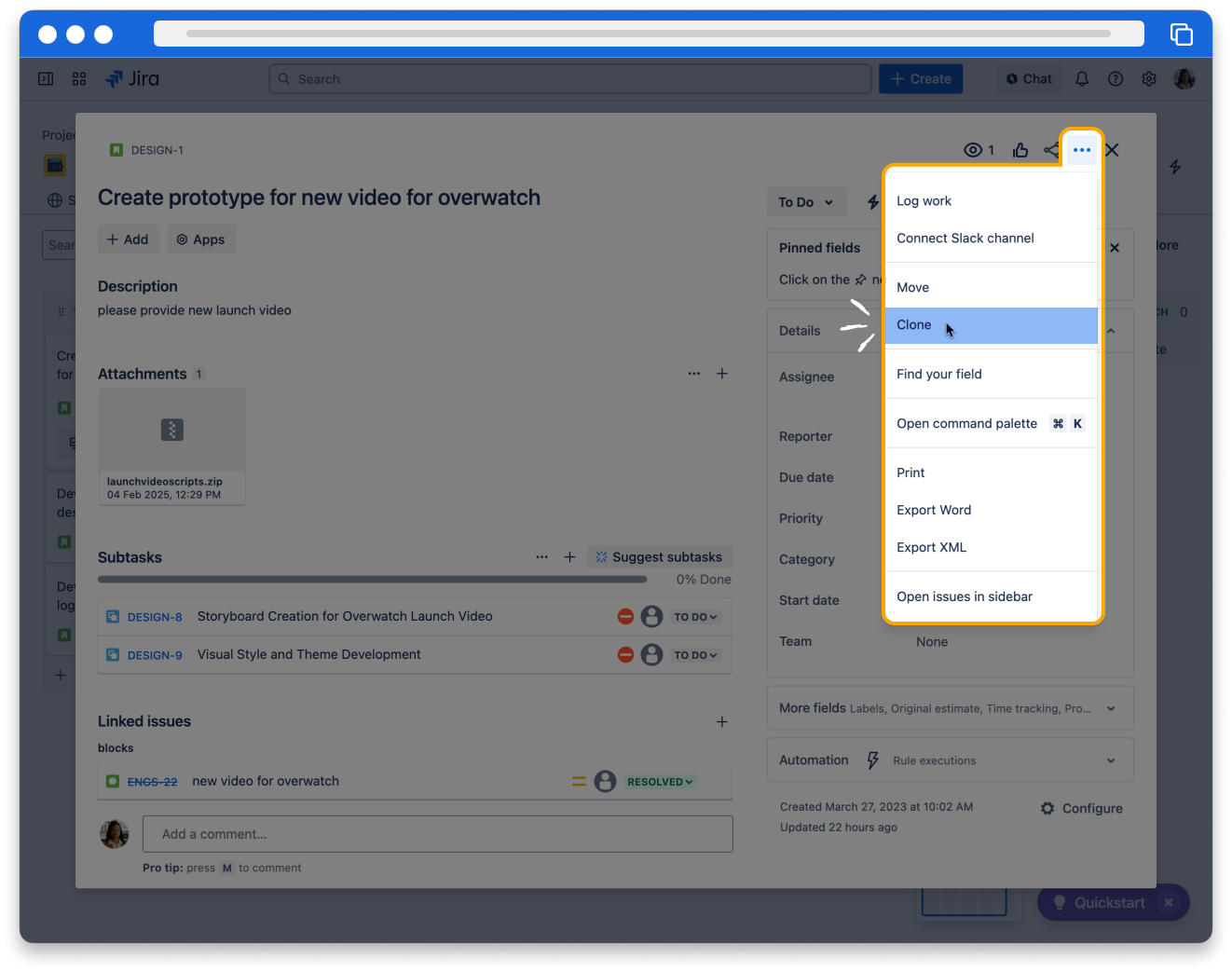This screenshot has height=972, width=1232.
Task: Collapse the Details section chevron
Action: click(x=1111, y=331)
